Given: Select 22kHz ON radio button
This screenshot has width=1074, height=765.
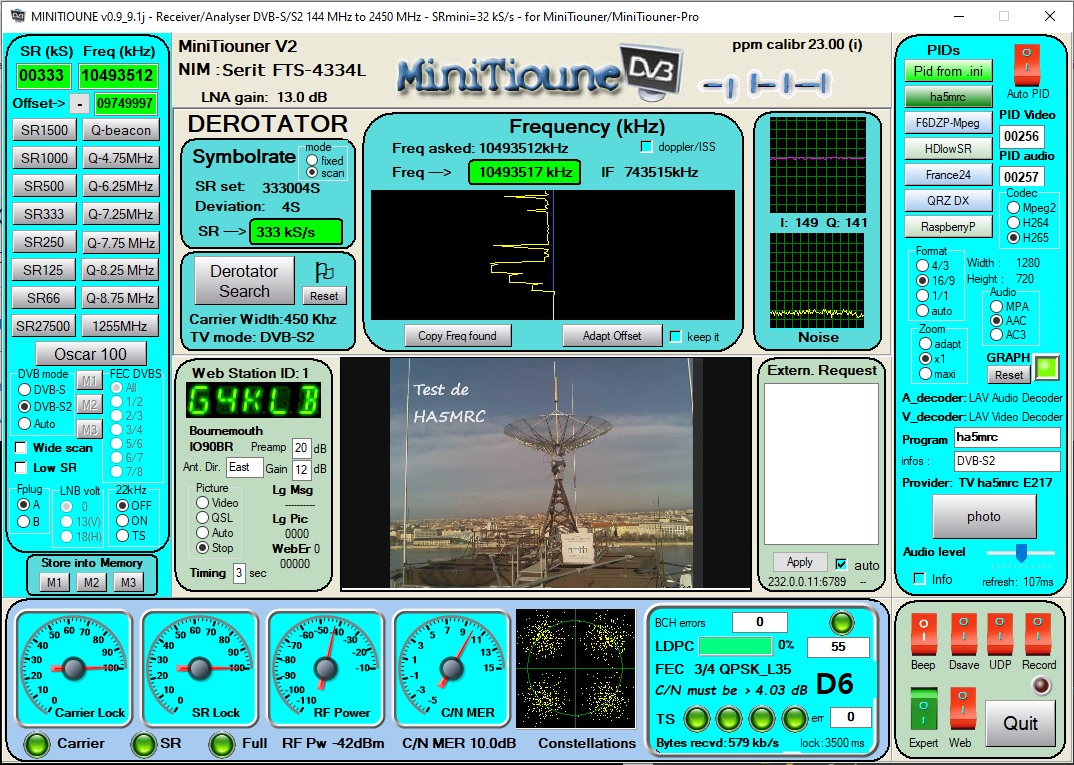Looking at the screenshot, I should tap(123, 521).
